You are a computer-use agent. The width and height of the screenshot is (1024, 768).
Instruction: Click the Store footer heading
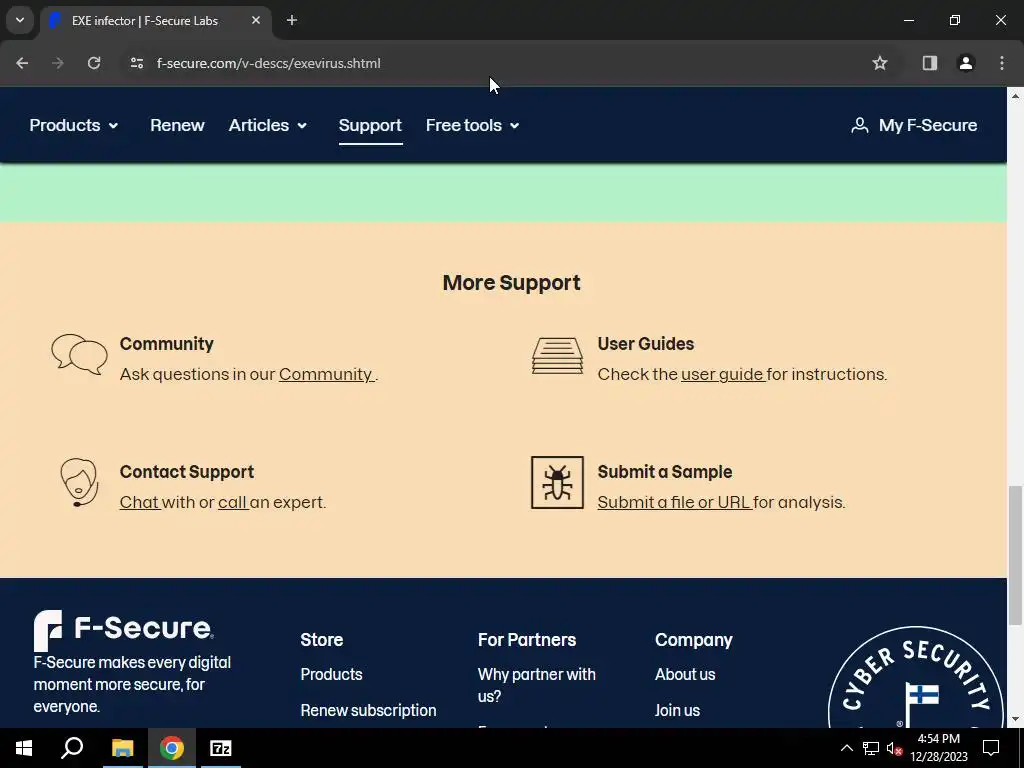(321, 640)
